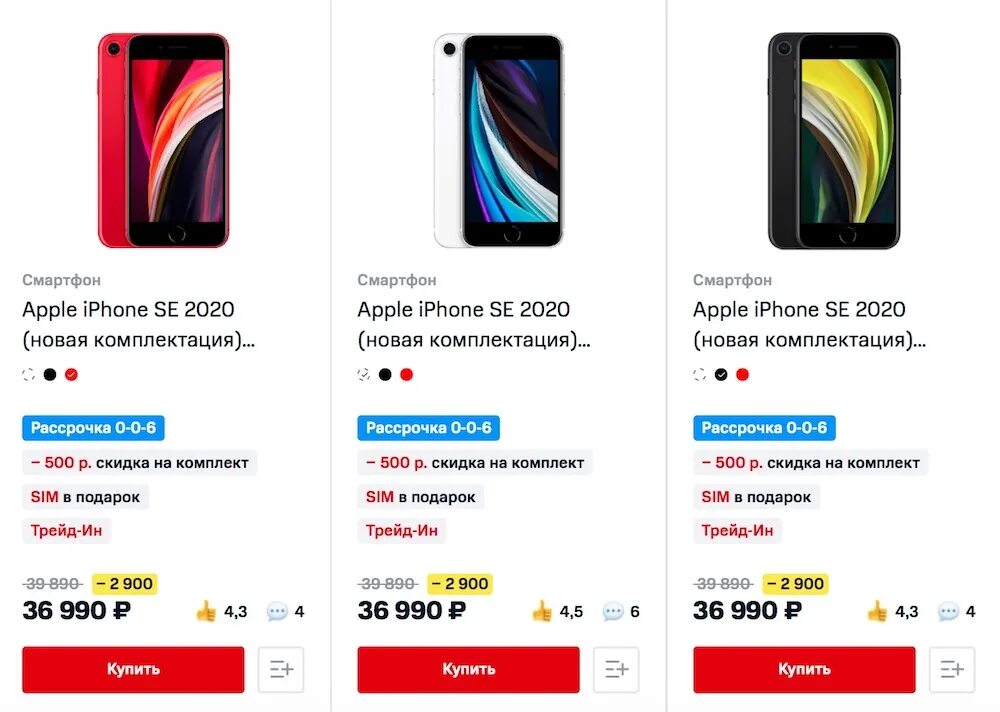
Task: Add red iPhone SE to comparison list
Action: tap(281, 670)
